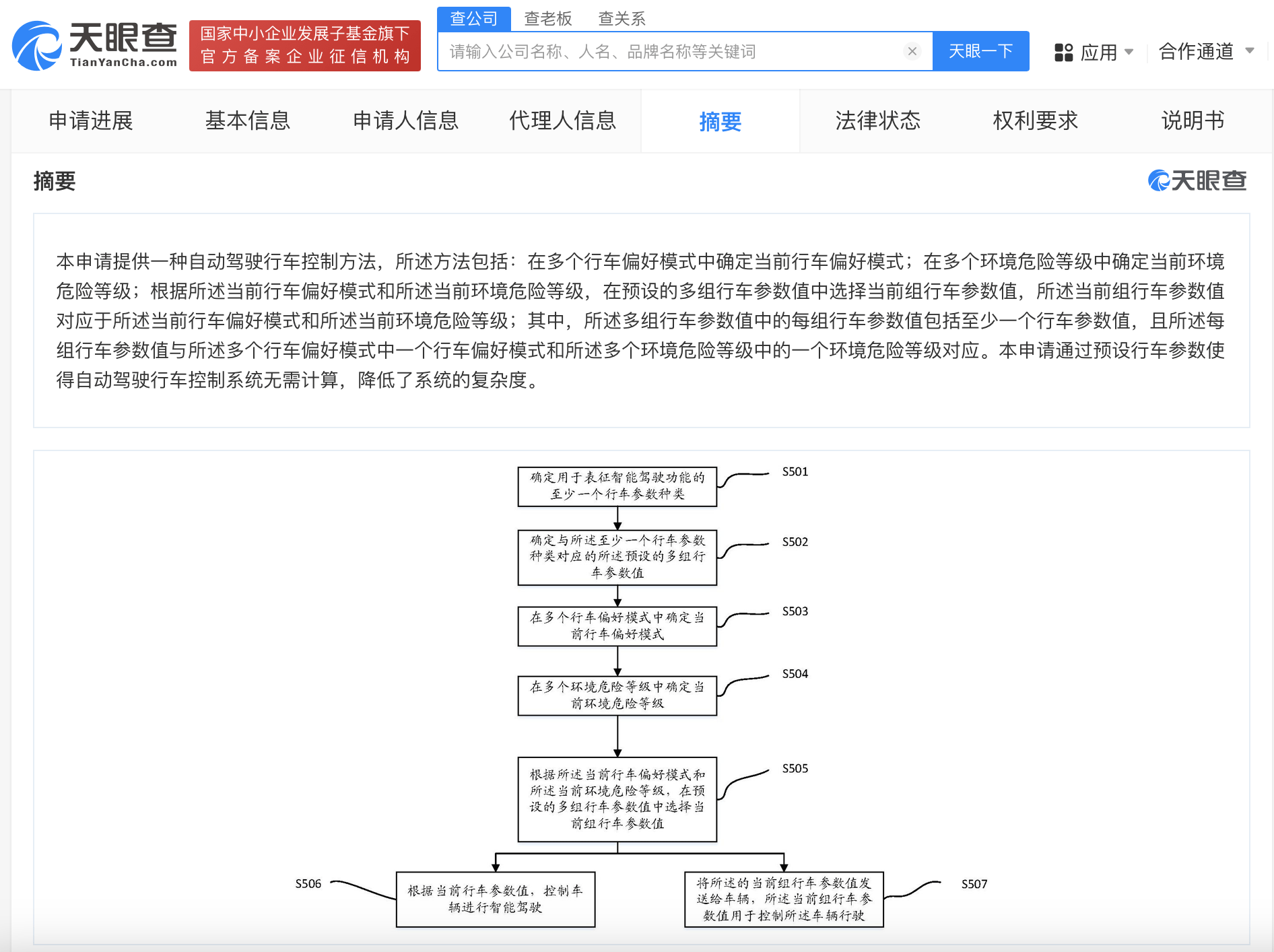Switch to the 查老板 search tab
1274x952 pixels.
[x=547, y=19]
